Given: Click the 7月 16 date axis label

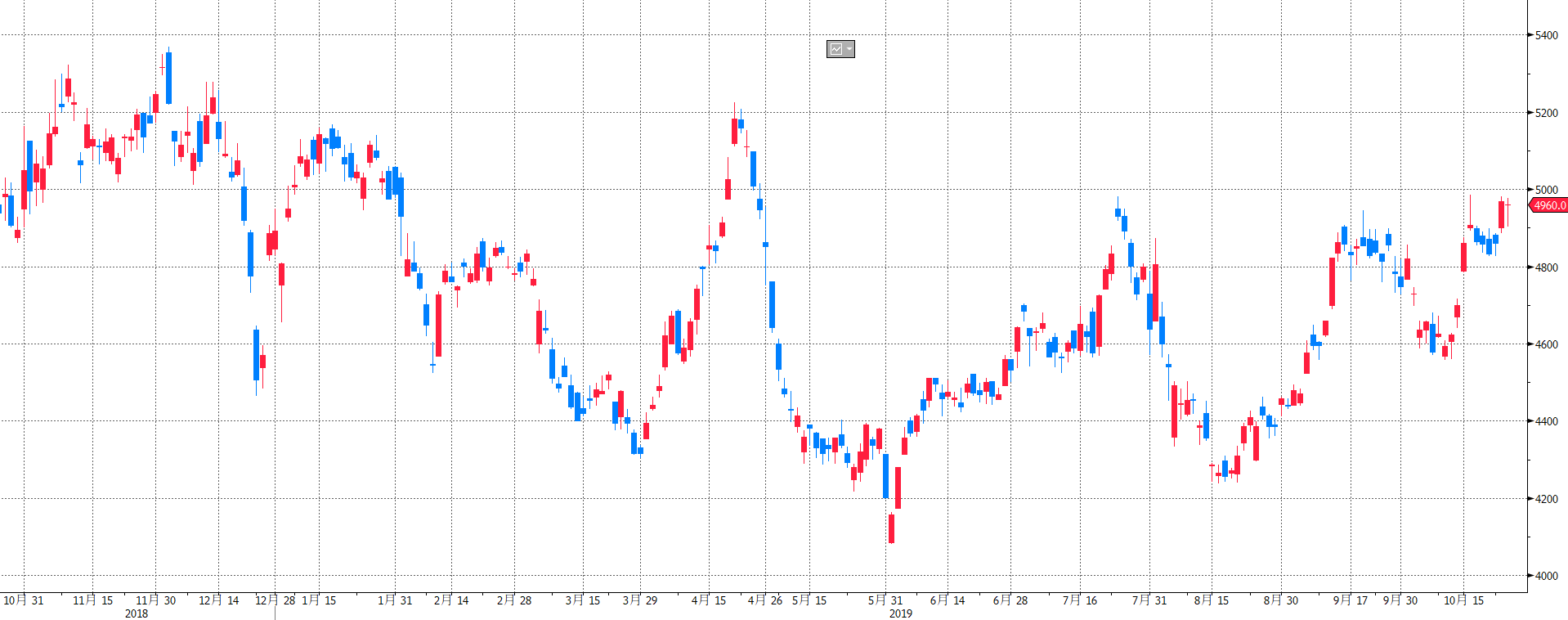Looking at the screenshot, I should click(1080, 600).
